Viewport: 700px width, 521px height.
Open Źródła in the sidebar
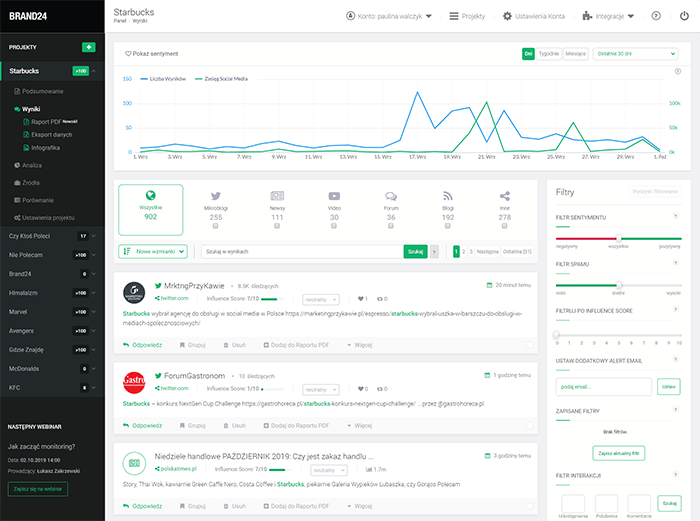click(x=27, y=183)
